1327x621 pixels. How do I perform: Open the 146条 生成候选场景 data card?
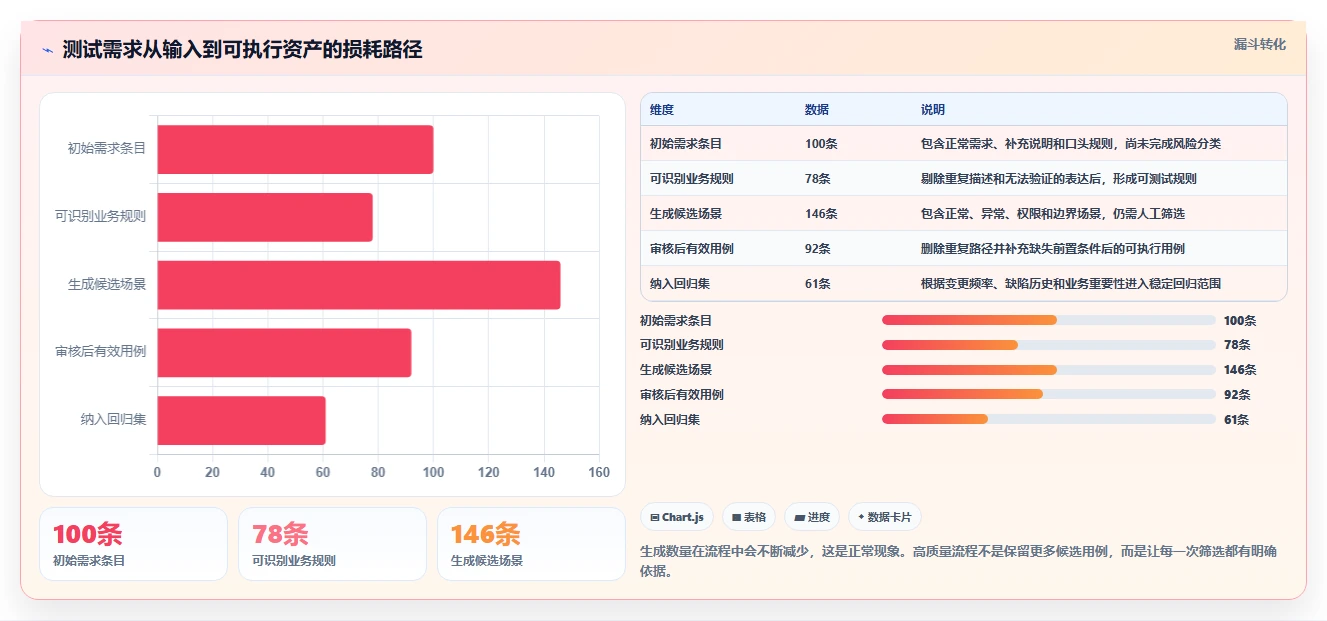[x=531, y=544]
